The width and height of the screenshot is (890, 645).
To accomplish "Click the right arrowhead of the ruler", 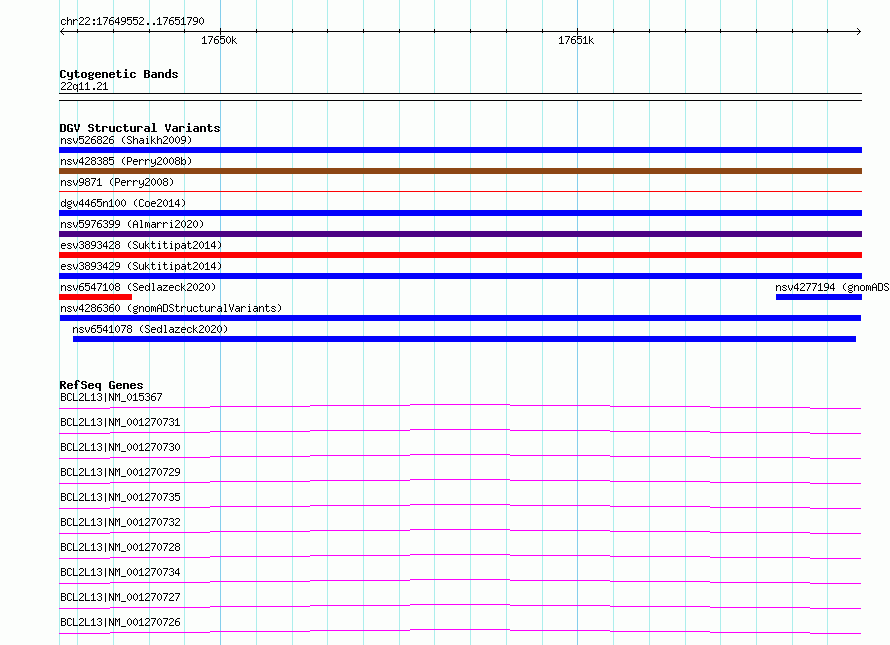I will tap(858, 31).
